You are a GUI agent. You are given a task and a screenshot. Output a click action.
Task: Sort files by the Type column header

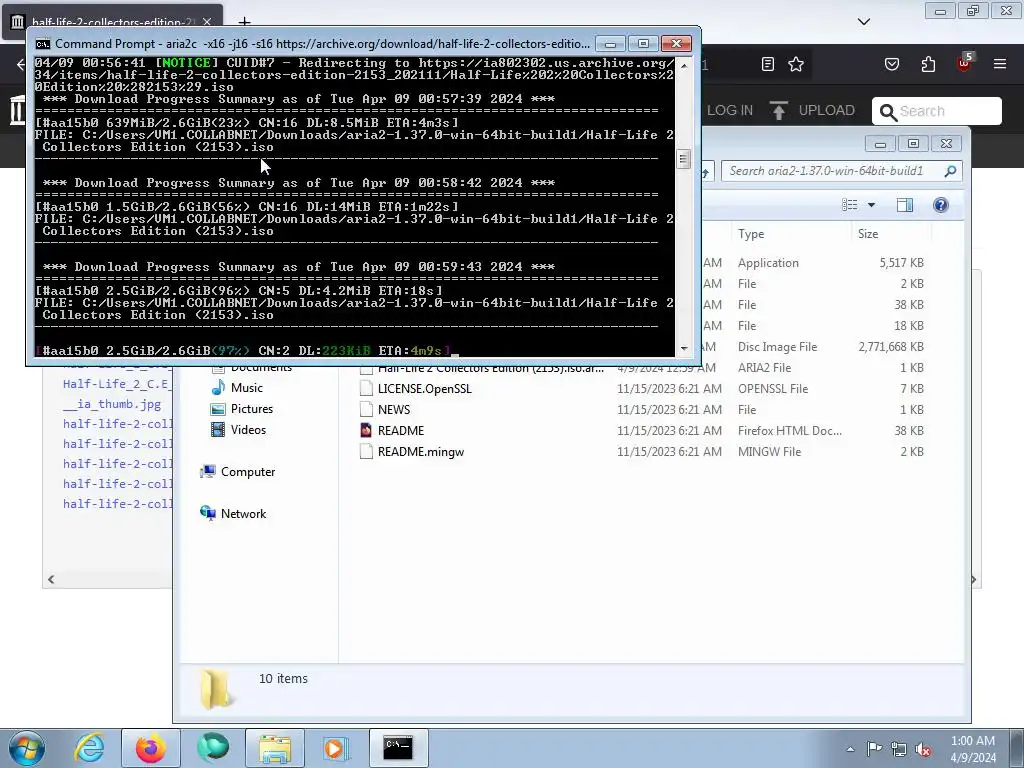pos(750,234)
